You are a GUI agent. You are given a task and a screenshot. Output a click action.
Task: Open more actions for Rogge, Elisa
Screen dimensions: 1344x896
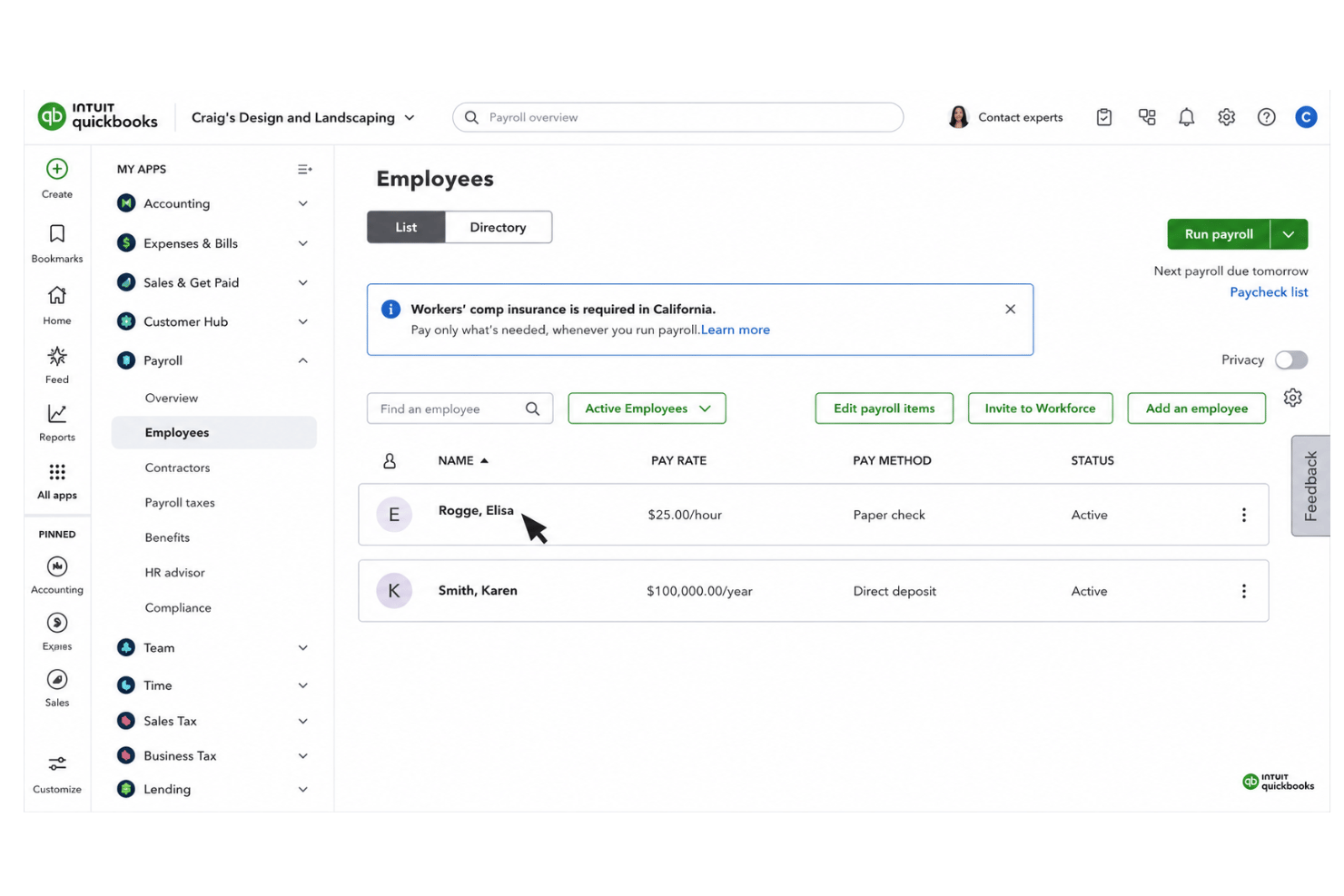click(1244, 515)
